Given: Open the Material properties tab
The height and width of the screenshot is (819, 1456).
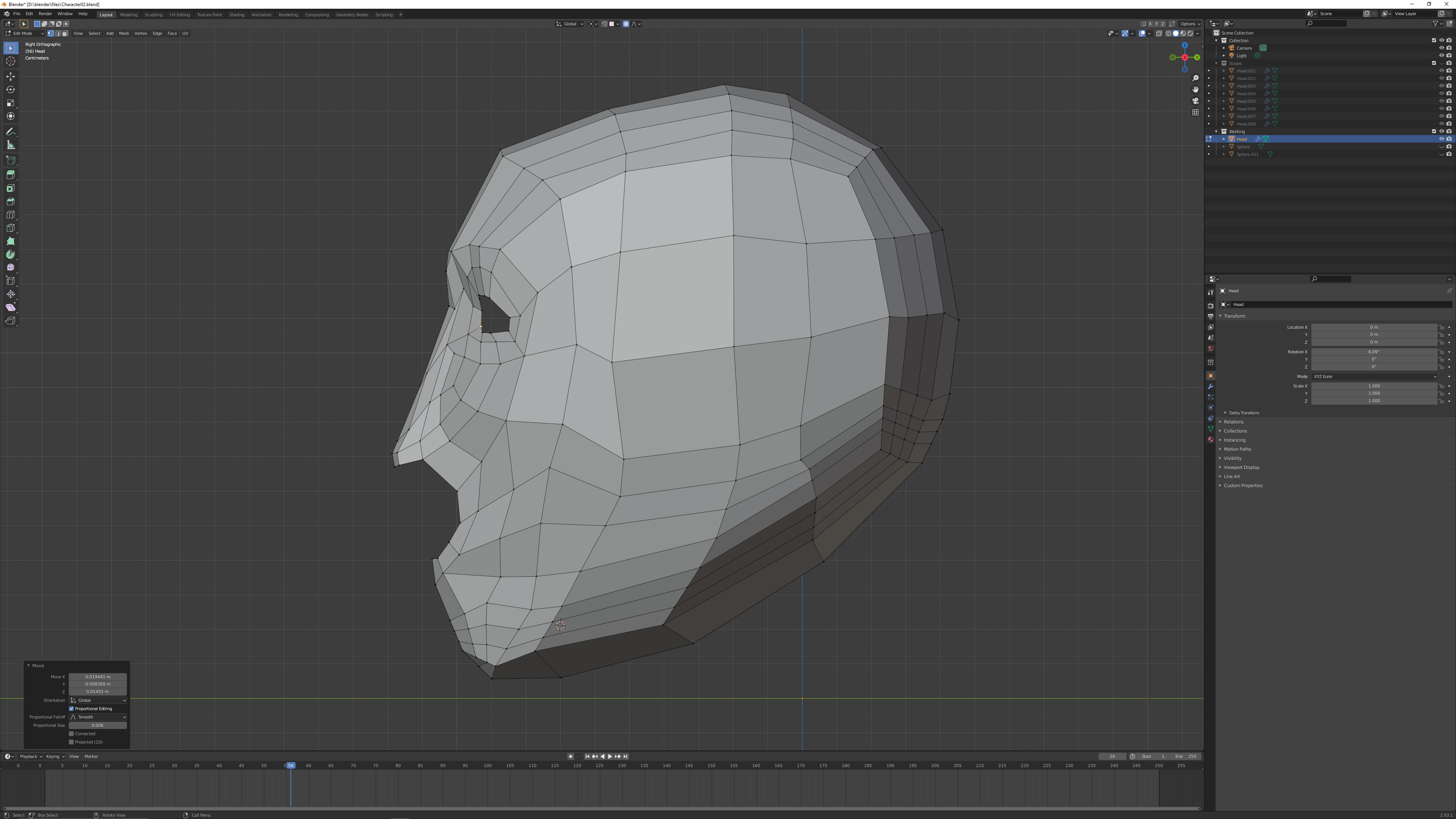Looking at the screenshot, I should tap(1210, 440).
